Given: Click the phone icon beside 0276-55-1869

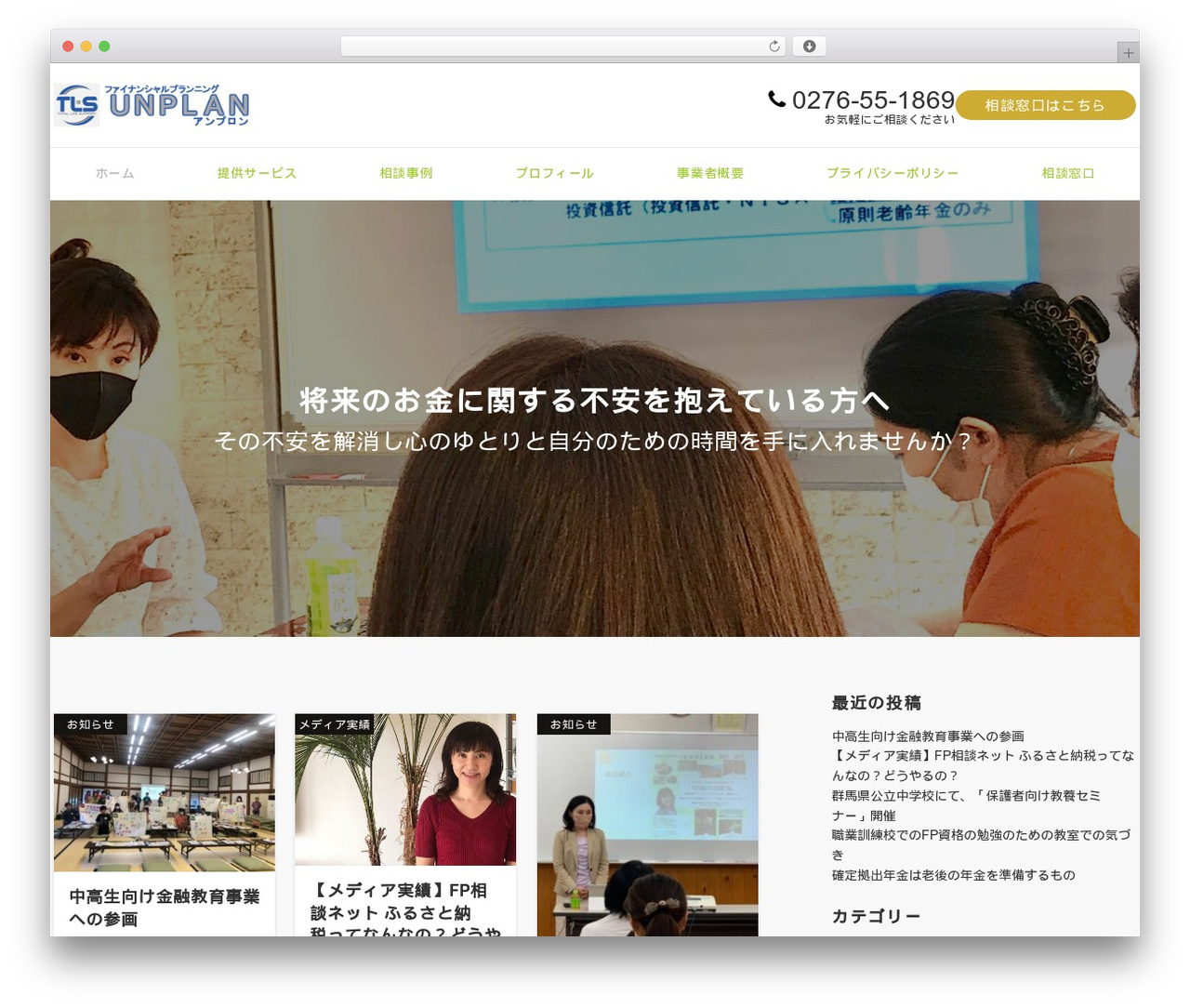Looking at the screenshot, I should coord(777,99).
